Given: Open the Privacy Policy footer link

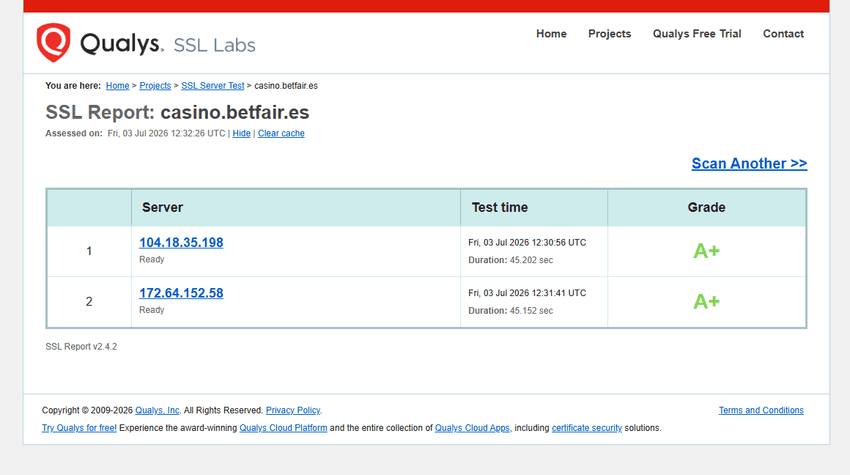Looking at the screenshot, I should pyautogui.click(x=293, y=410).
